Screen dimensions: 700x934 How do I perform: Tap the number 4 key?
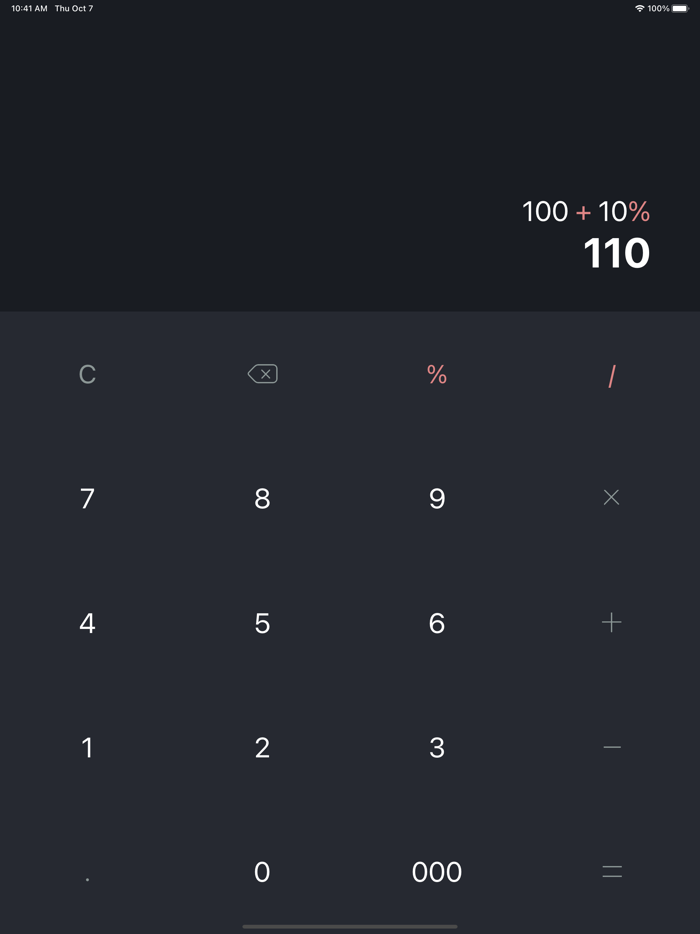click(87, 622)
